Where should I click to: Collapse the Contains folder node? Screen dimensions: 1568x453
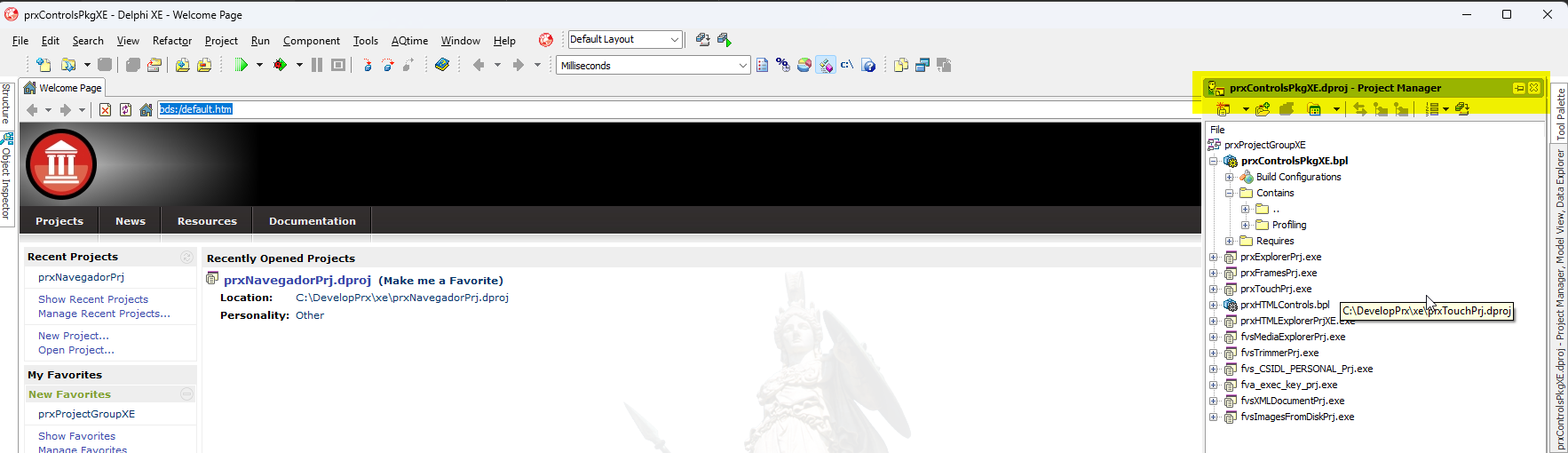coord(1230,193)
